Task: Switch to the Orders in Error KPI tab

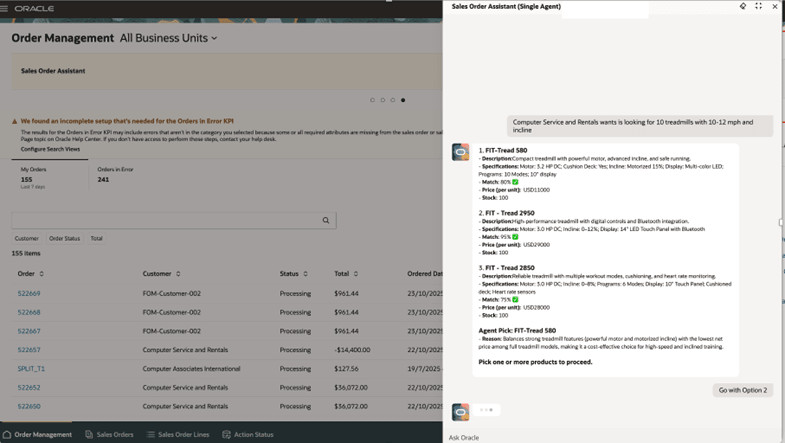Action: [115, 175]
